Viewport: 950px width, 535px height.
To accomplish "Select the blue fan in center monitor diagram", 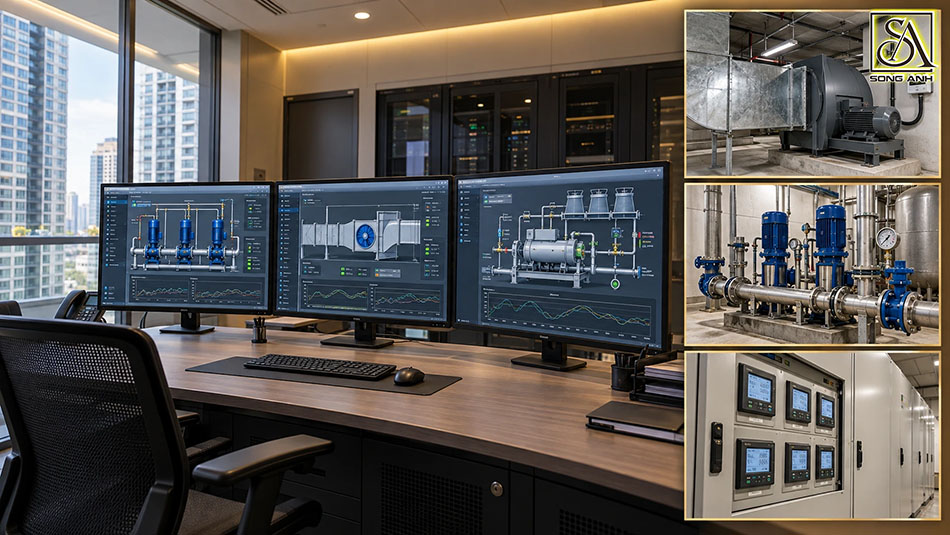I will tap(365, 236).
